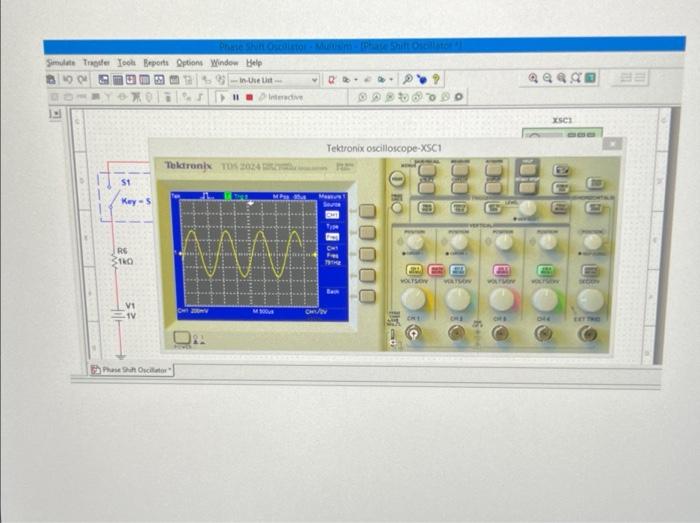This screenshot has width=700, height=523.
Task: Select the Phase Shift Oscillator design tab
Action: coord(131,370)
